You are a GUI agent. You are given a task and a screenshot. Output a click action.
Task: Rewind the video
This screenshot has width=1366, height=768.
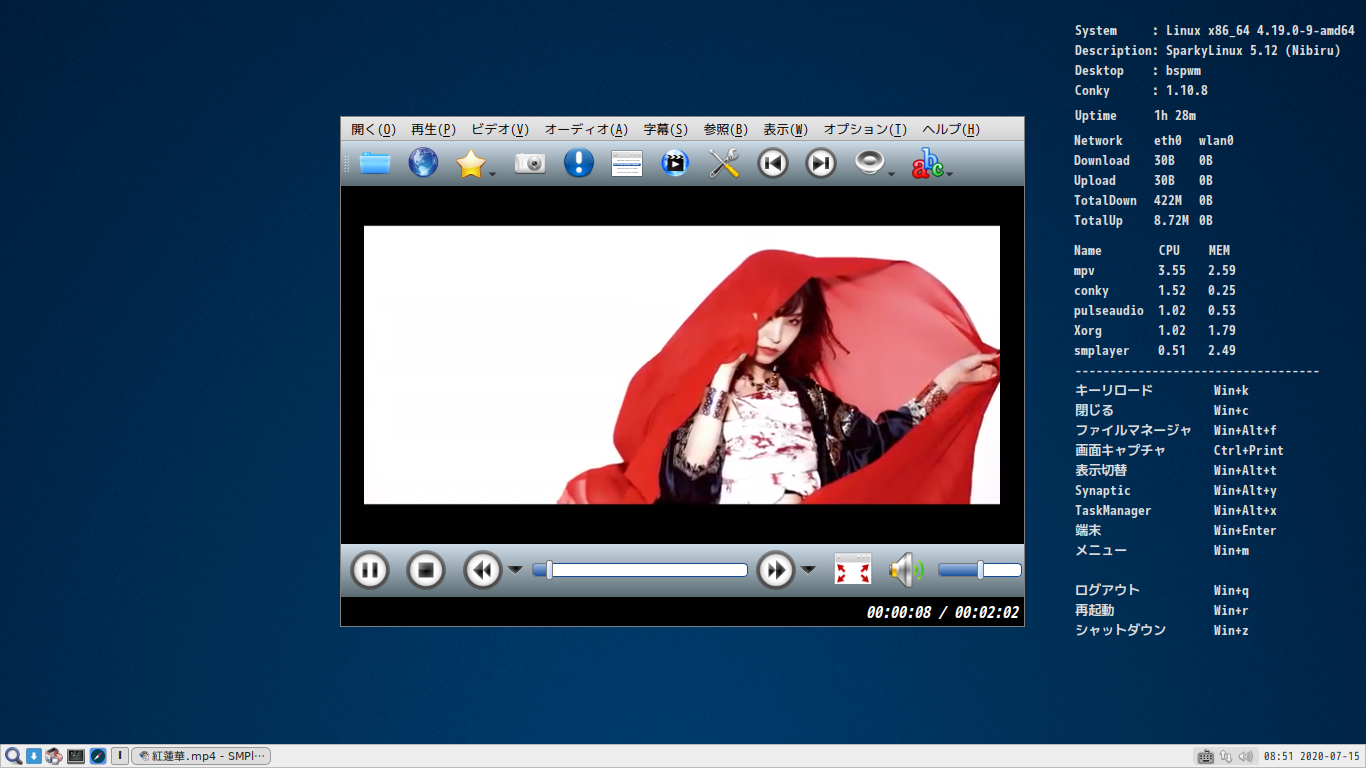coord(483,570)
